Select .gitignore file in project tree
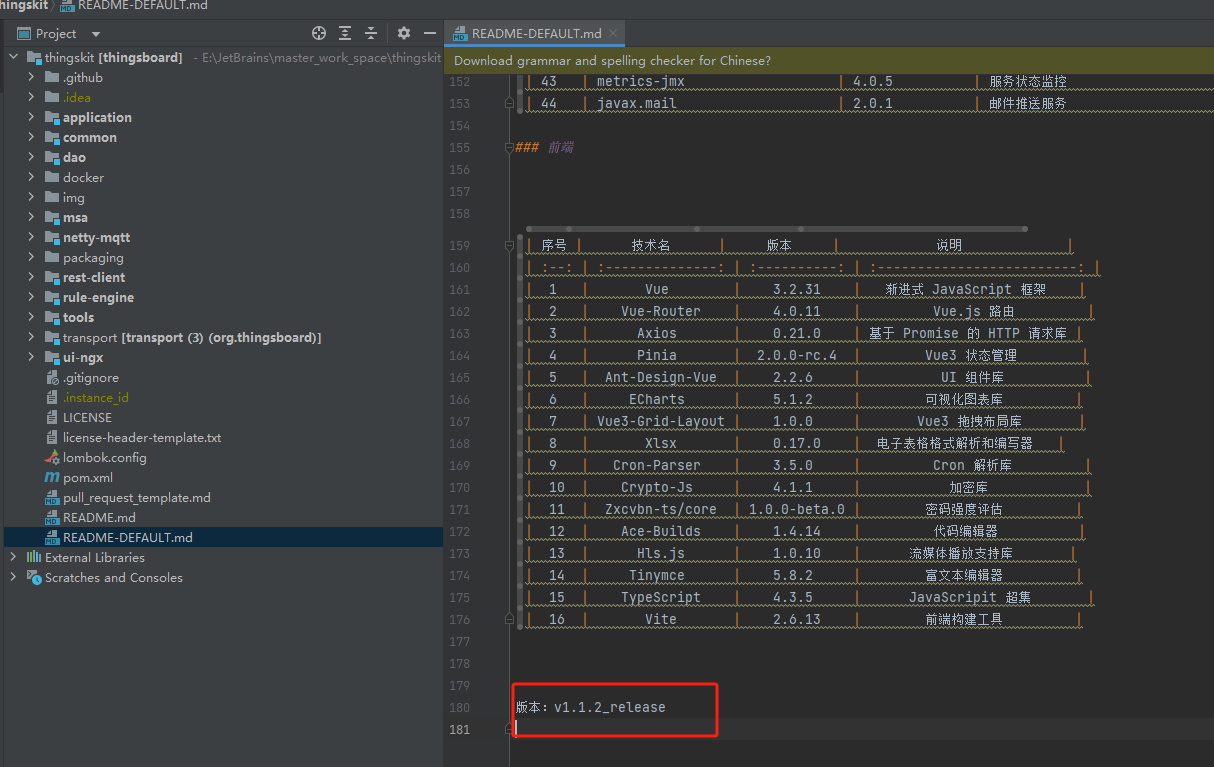The width and height of the screenshot is (1214, 767). tap(91, 377)
